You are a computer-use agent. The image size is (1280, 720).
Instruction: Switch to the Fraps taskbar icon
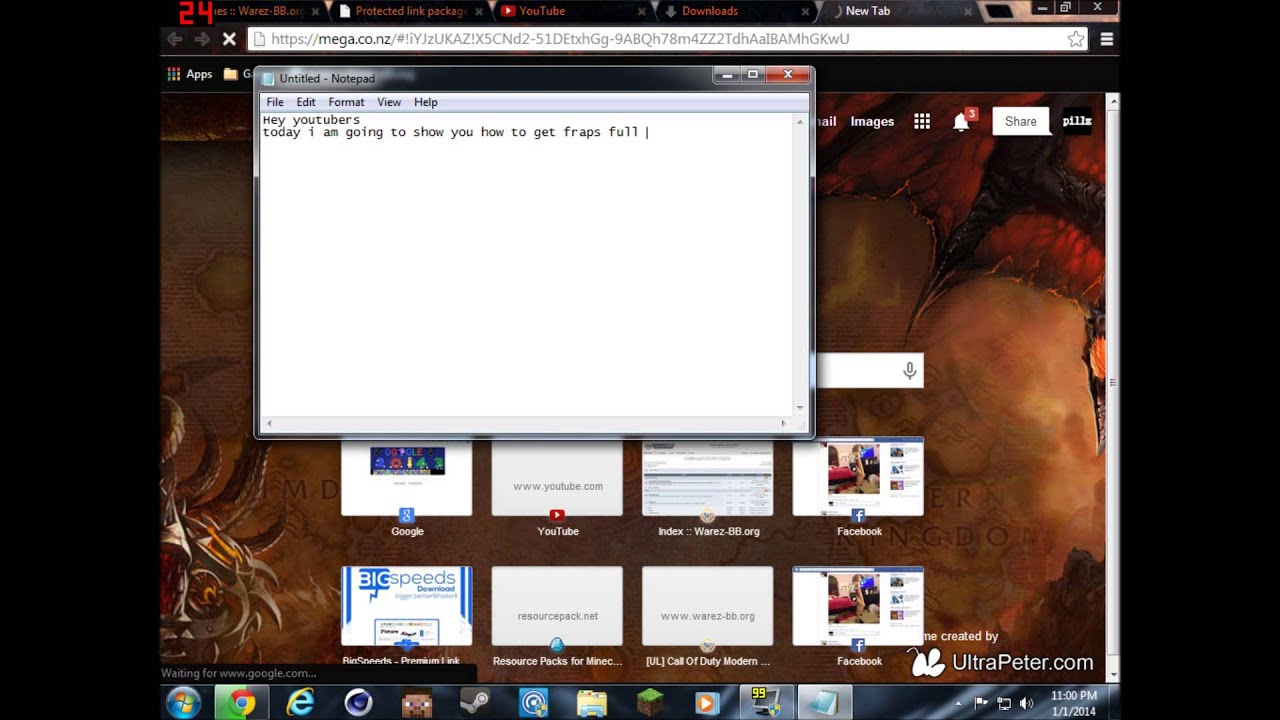tap(766, 703)
